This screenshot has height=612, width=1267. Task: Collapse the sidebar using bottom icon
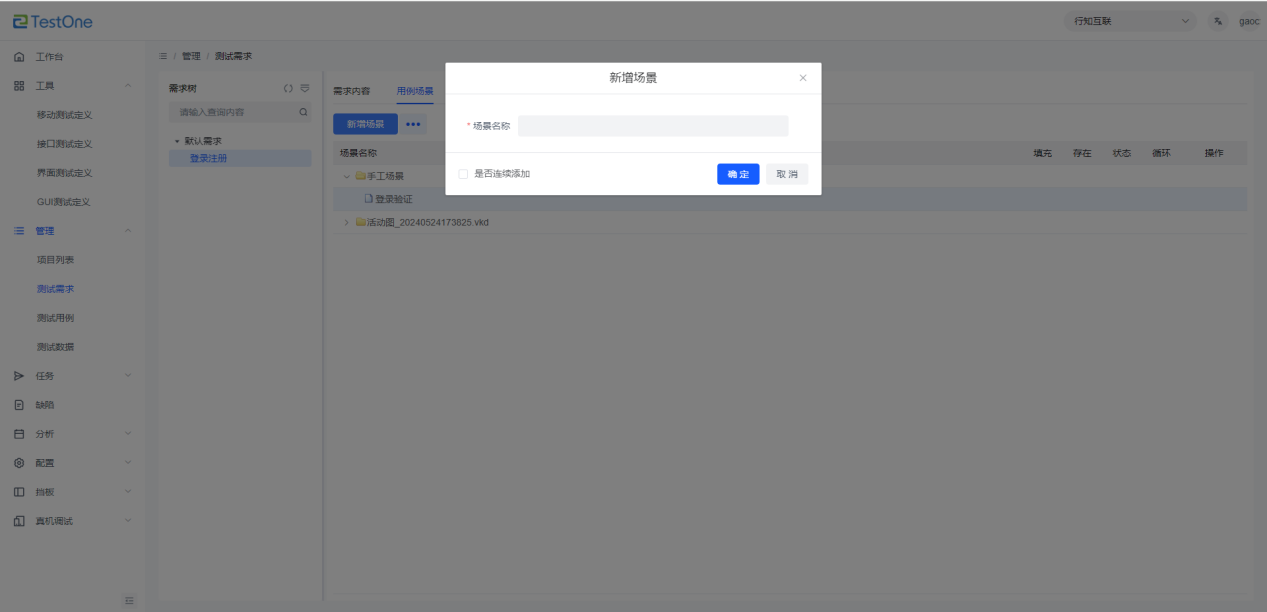point(129,600)
